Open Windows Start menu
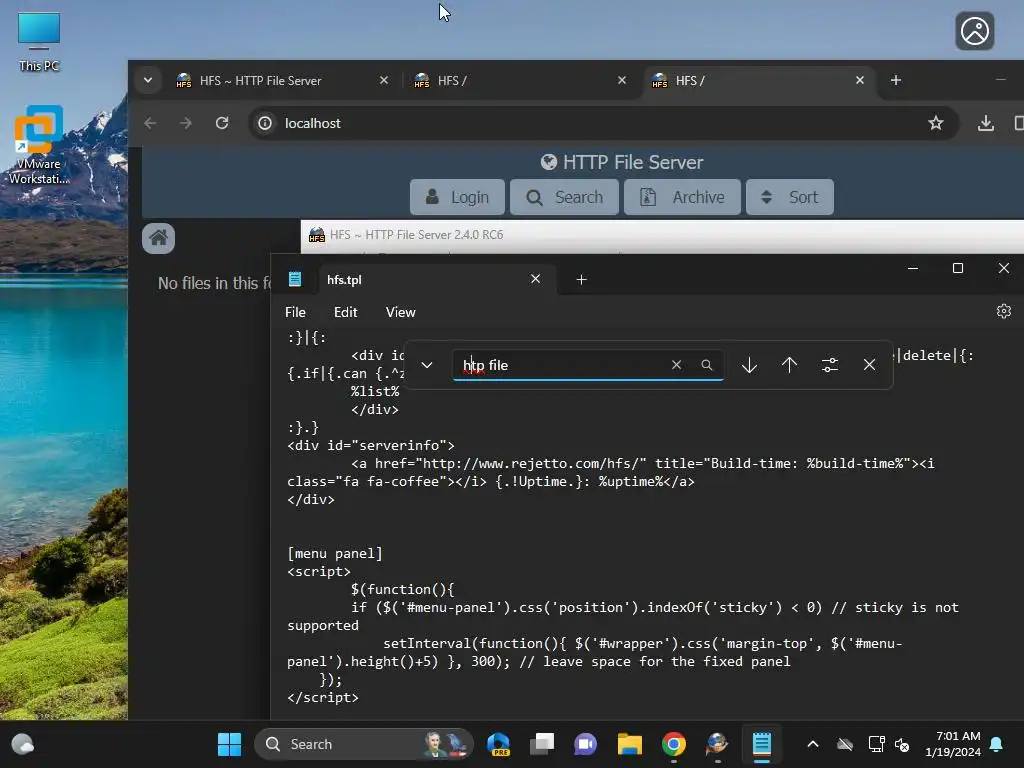The width and height of the screenshot is (1024, 768). tap(229, 744)
